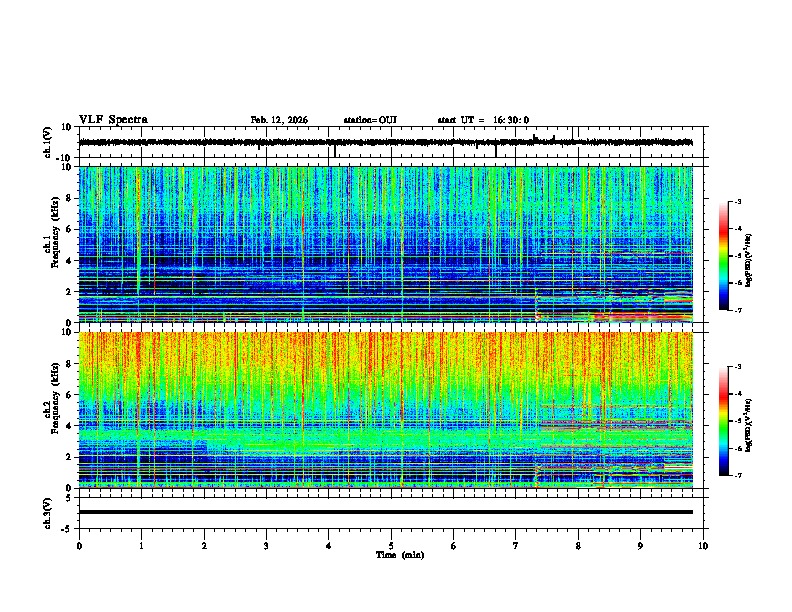Click the "VLF Spectra" plot title

[113, 120]
